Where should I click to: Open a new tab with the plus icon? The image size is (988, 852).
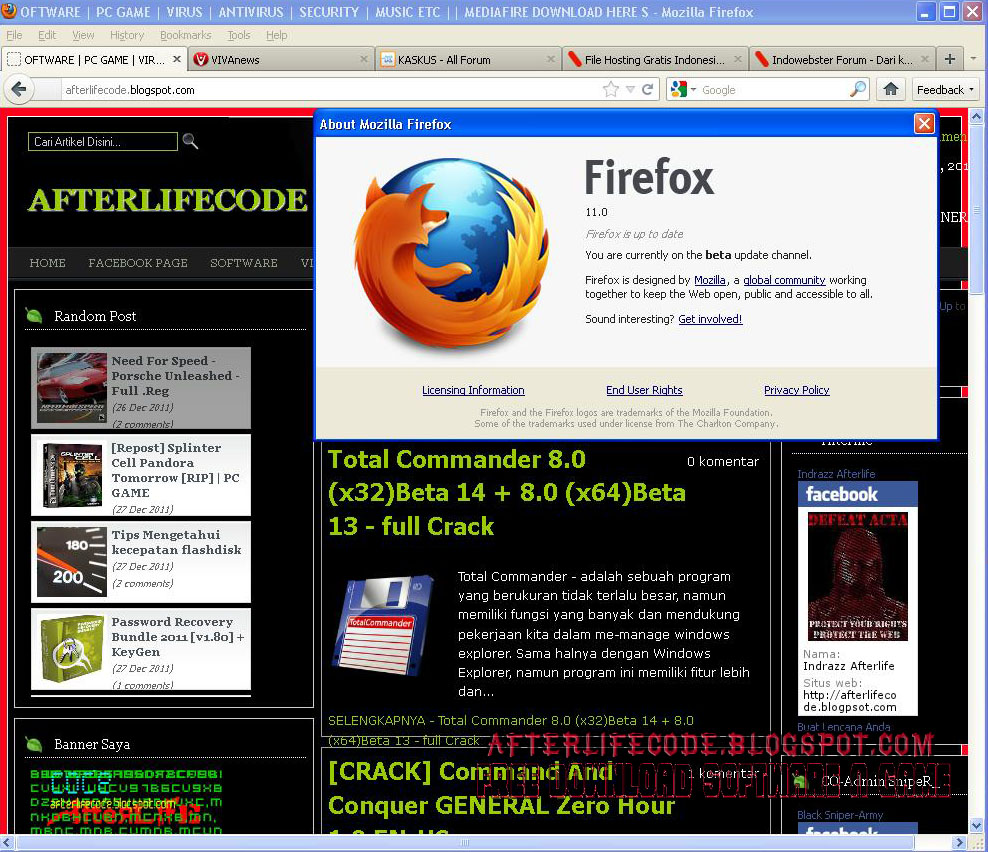tap(949, 58)
